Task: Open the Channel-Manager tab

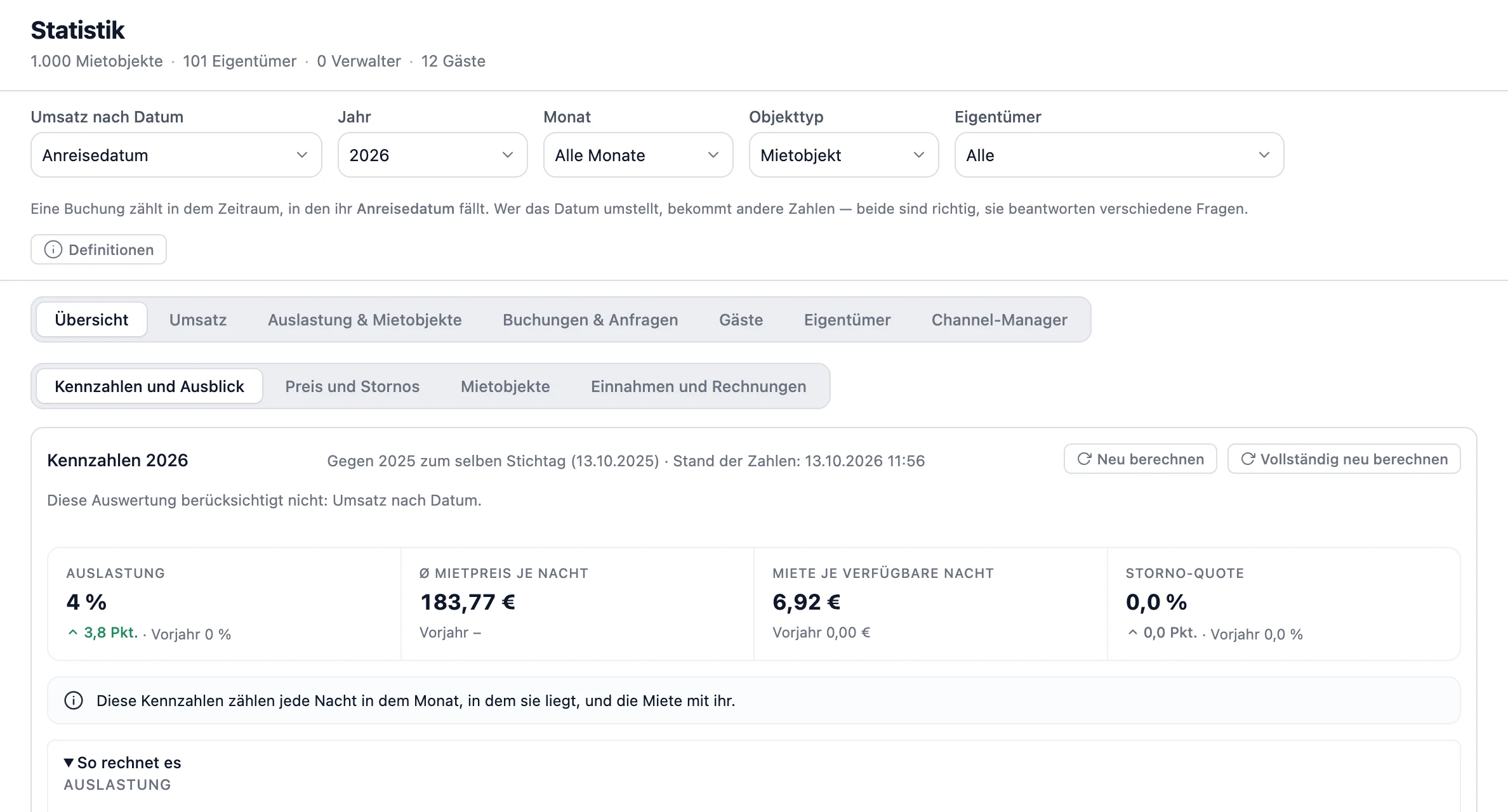Action: 999,320
